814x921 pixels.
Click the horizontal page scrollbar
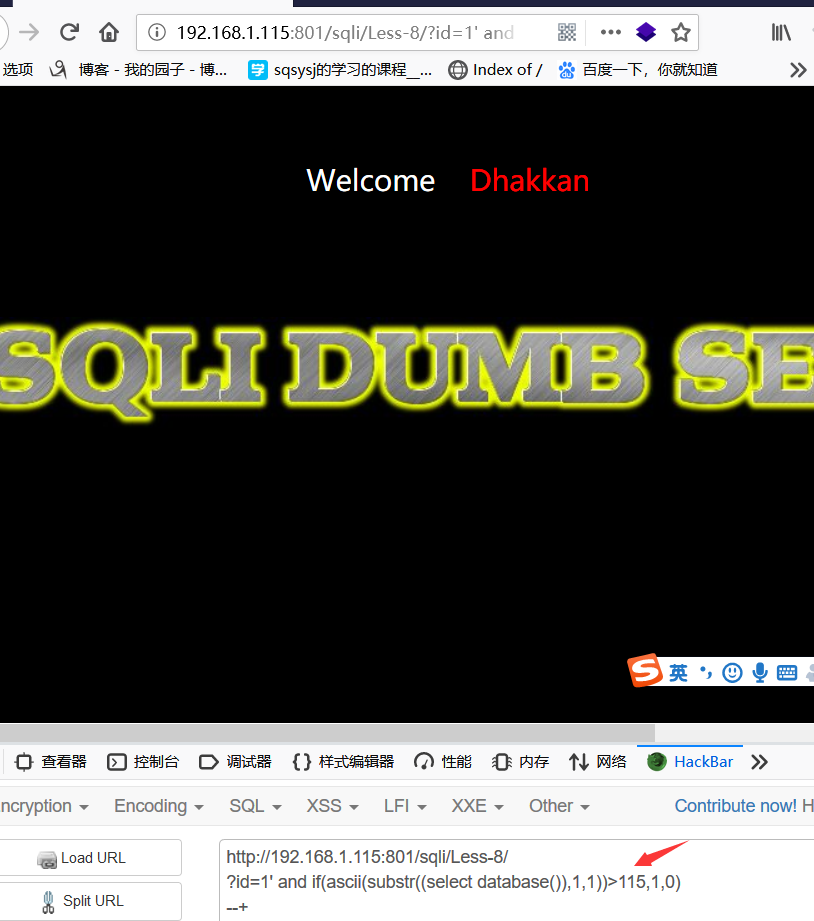tap(327, 733)
